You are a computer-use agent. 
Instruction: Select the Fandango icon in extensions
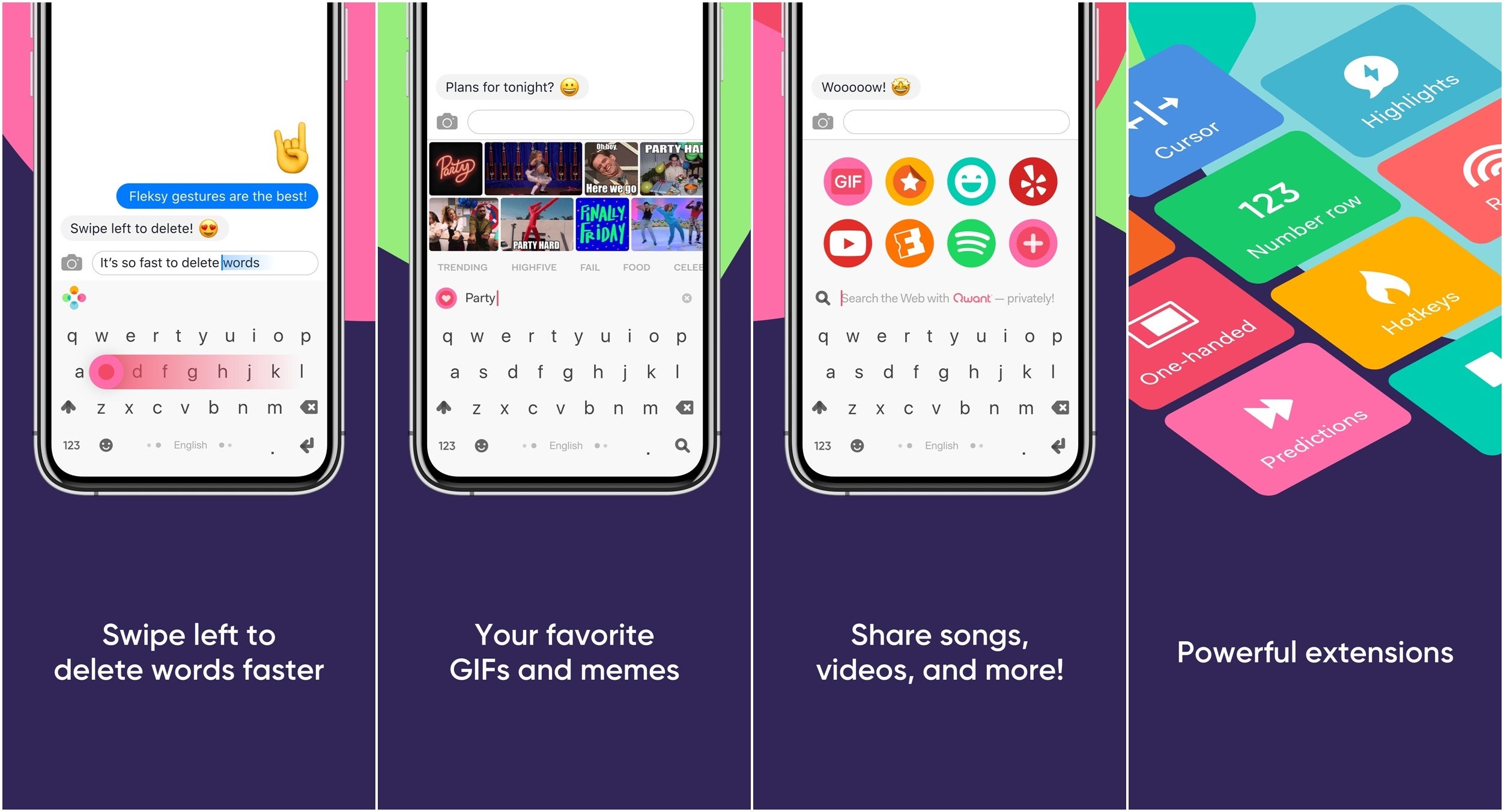coord(908,243)
